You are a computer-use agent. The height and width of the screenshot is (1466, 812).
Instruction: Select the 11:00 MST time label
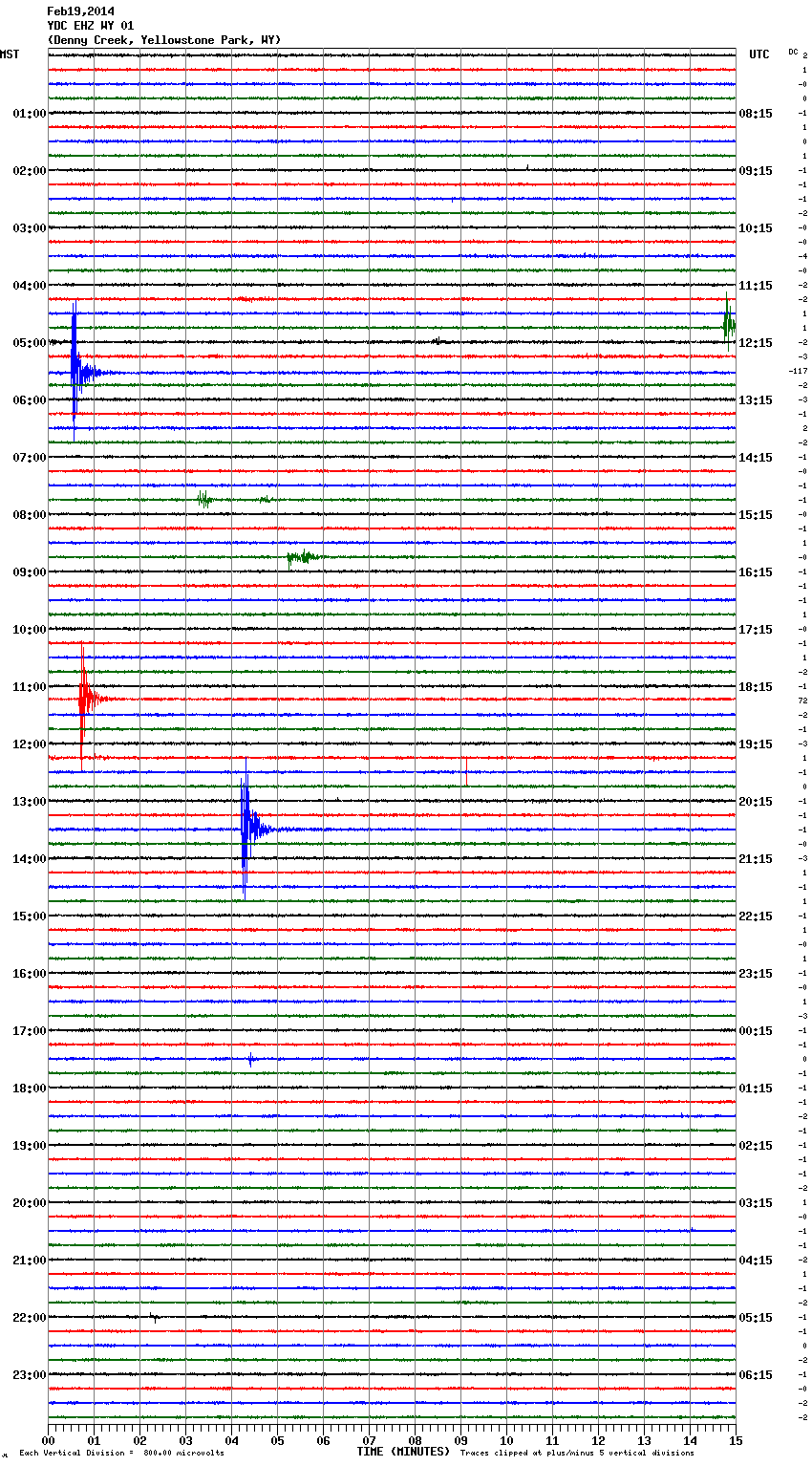point(29,687)
